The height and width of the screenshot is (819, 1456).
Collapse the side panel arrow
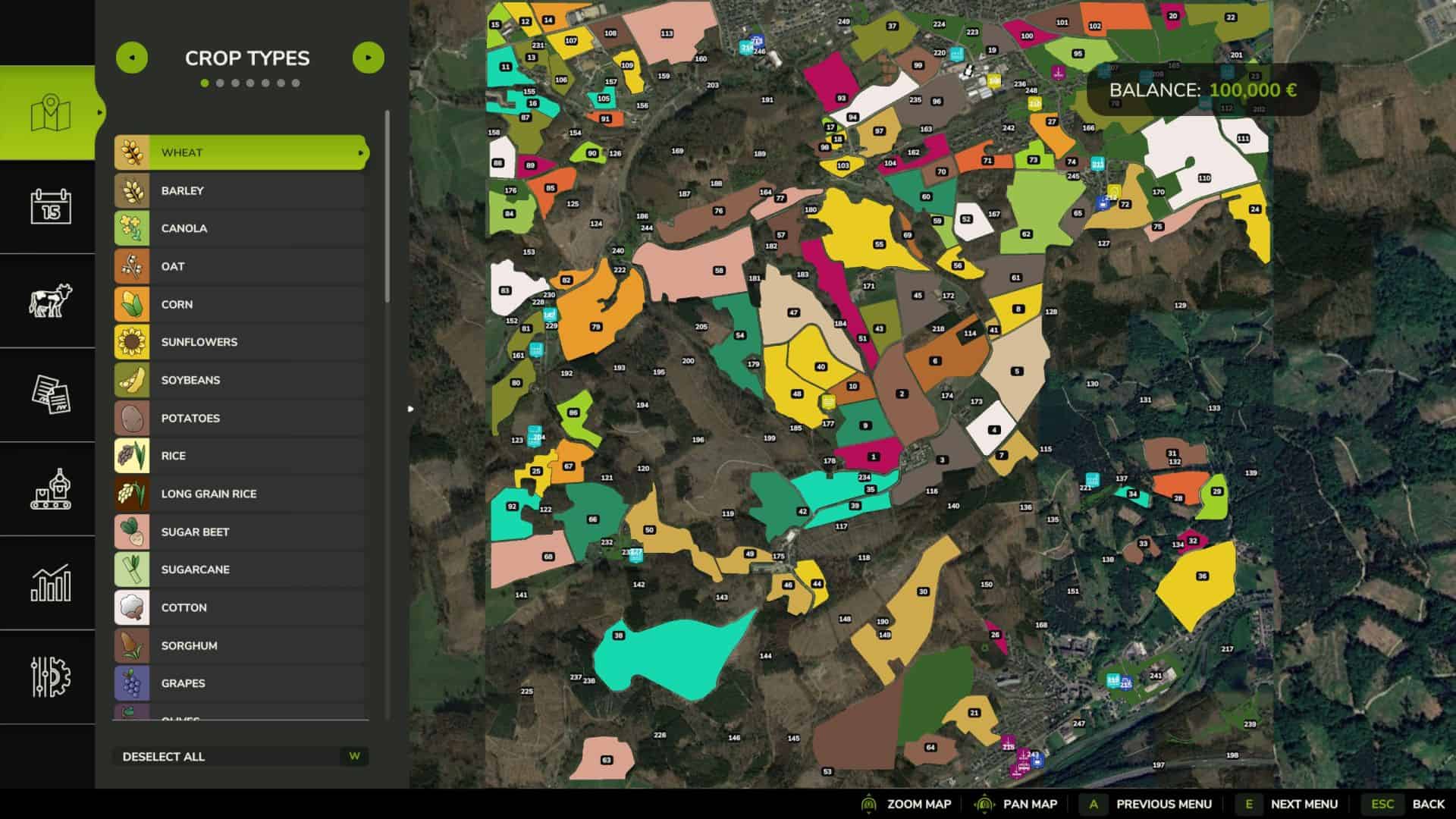410,409
